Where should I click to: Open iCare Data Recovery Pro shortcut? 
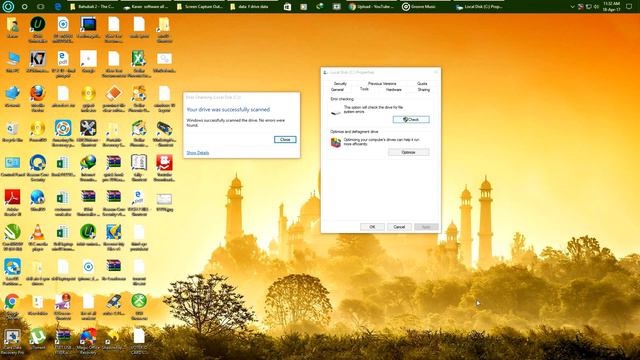pyautogui.click(x=12, y=341)
